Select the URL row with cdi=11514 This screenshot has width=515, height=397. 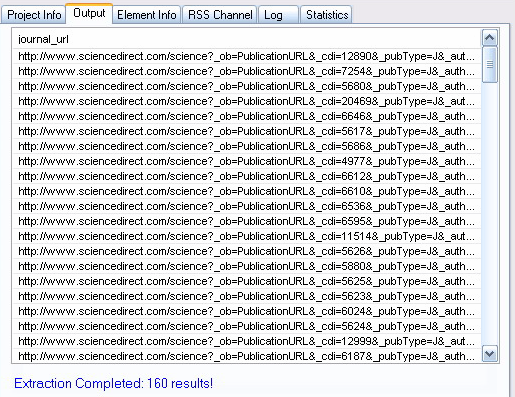(246, 236)
